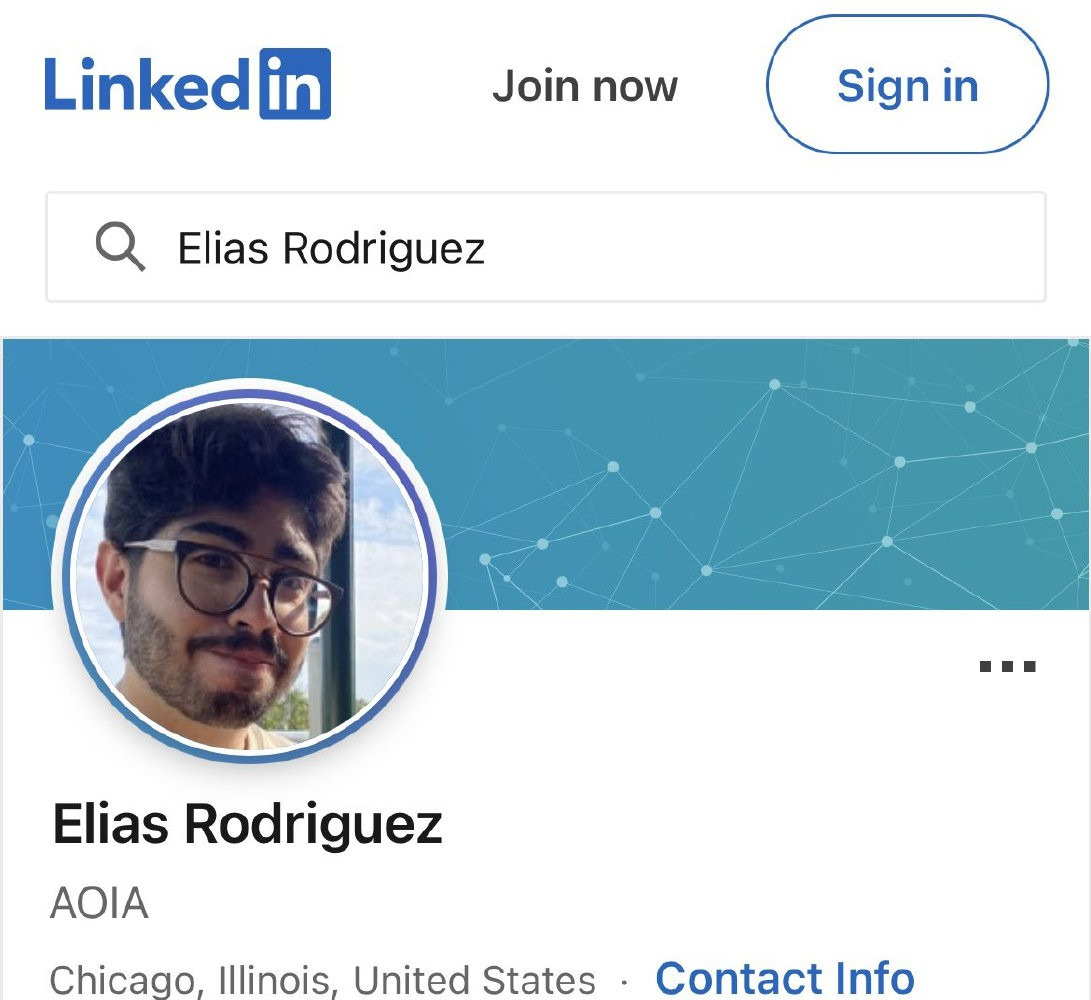
Task: Click the 'Rodriguez' word inside the search box
Action: coord(383,249)
